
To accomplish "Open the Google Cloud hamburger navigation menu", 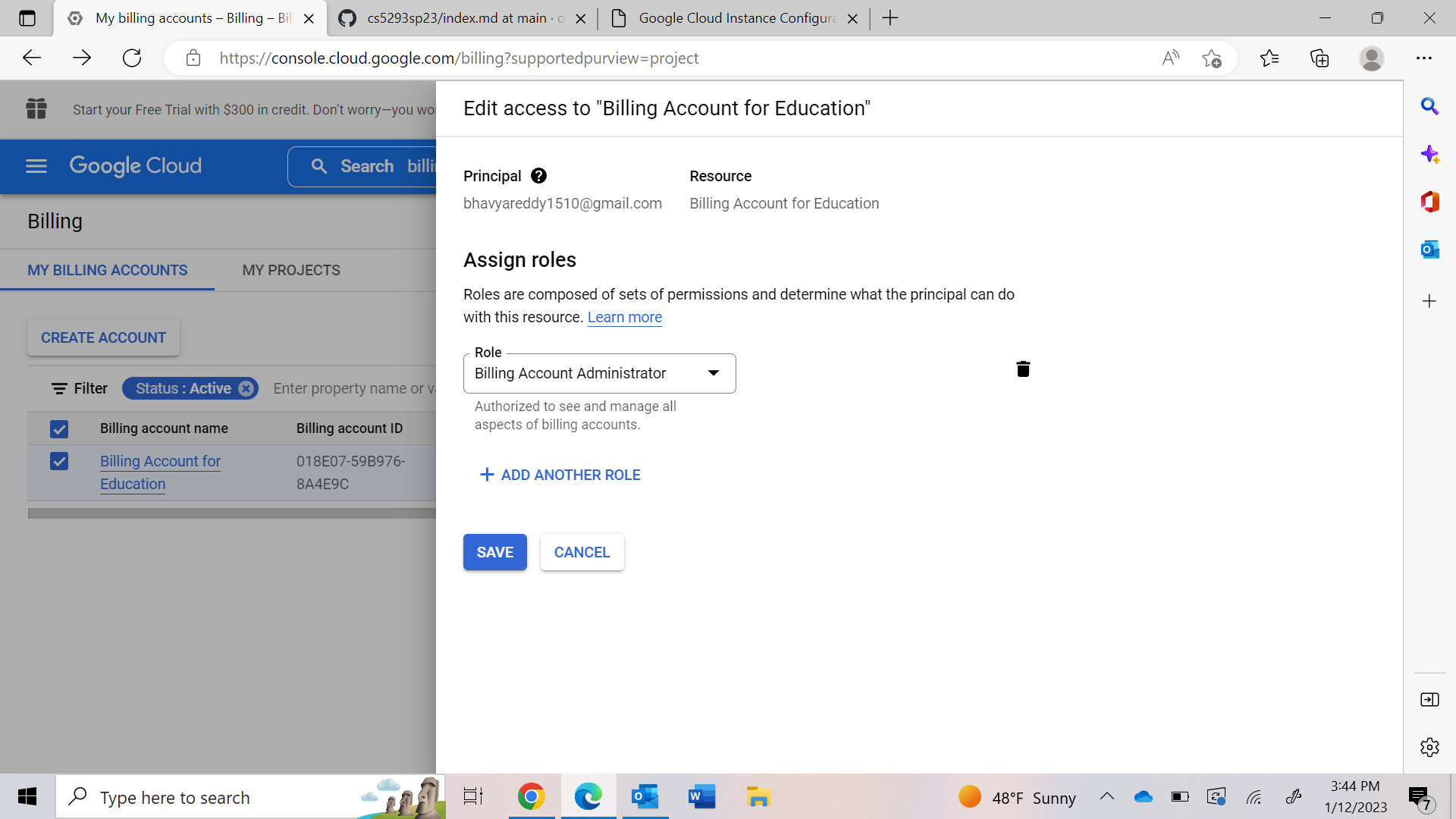I will 36,166.
